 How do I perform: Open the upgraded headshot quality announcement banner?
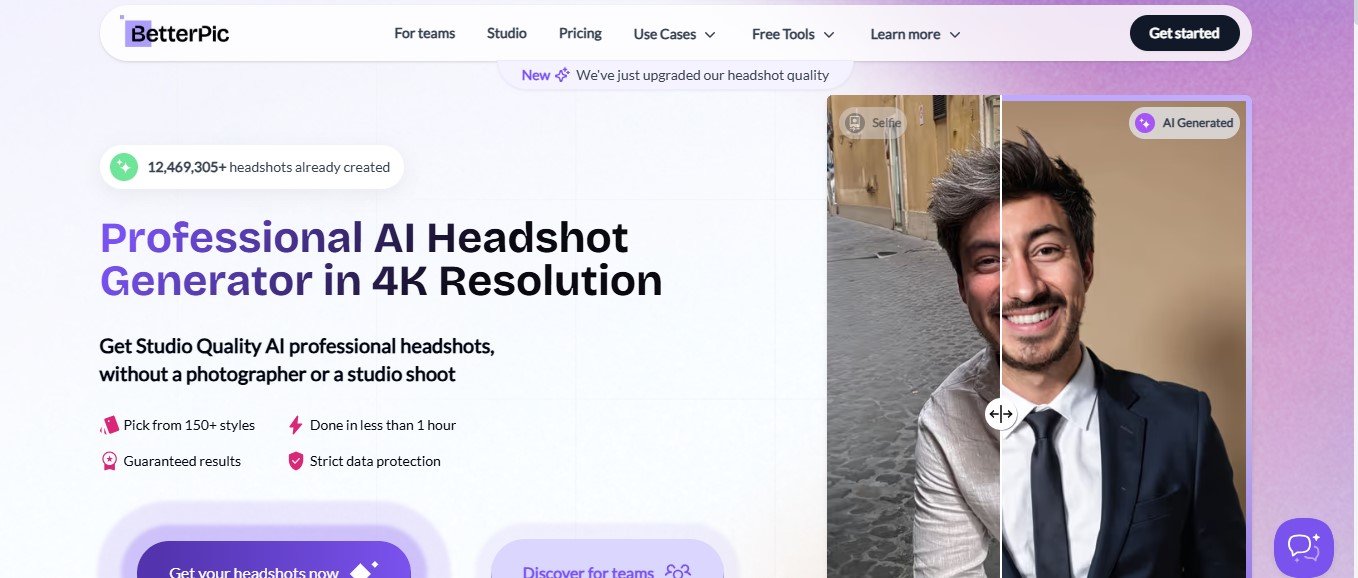676,75
